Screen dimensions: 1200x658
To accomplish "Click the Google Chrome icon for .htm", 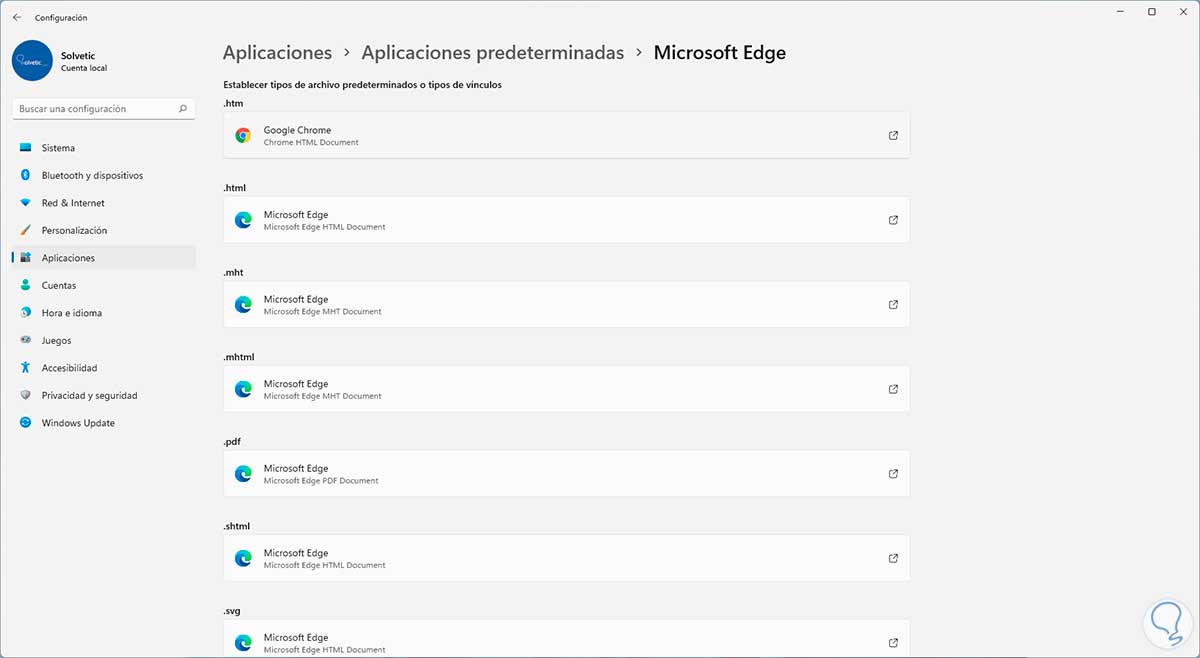I will click(242, 135).
